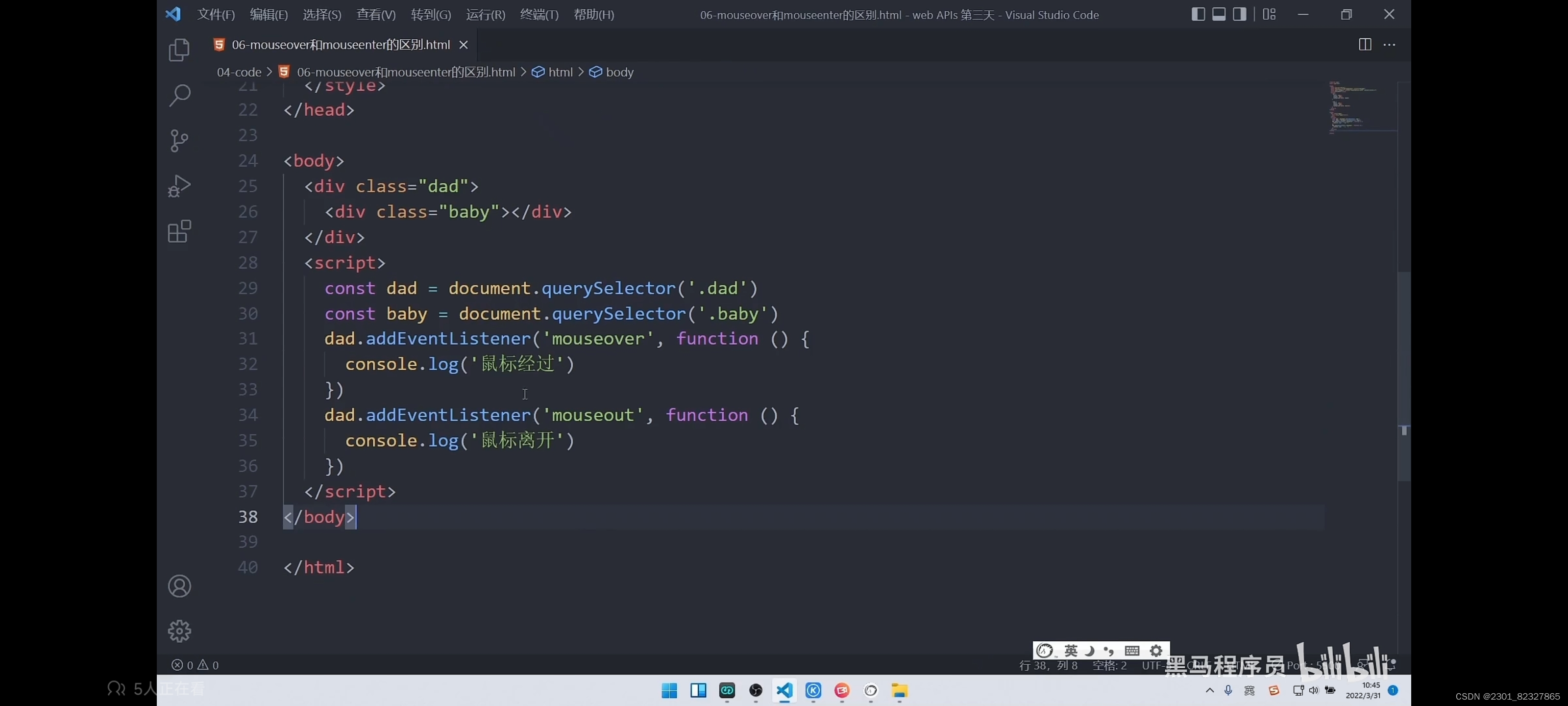
Task: Open the blue K app in taskbar
Action: (x=813, y=690)
